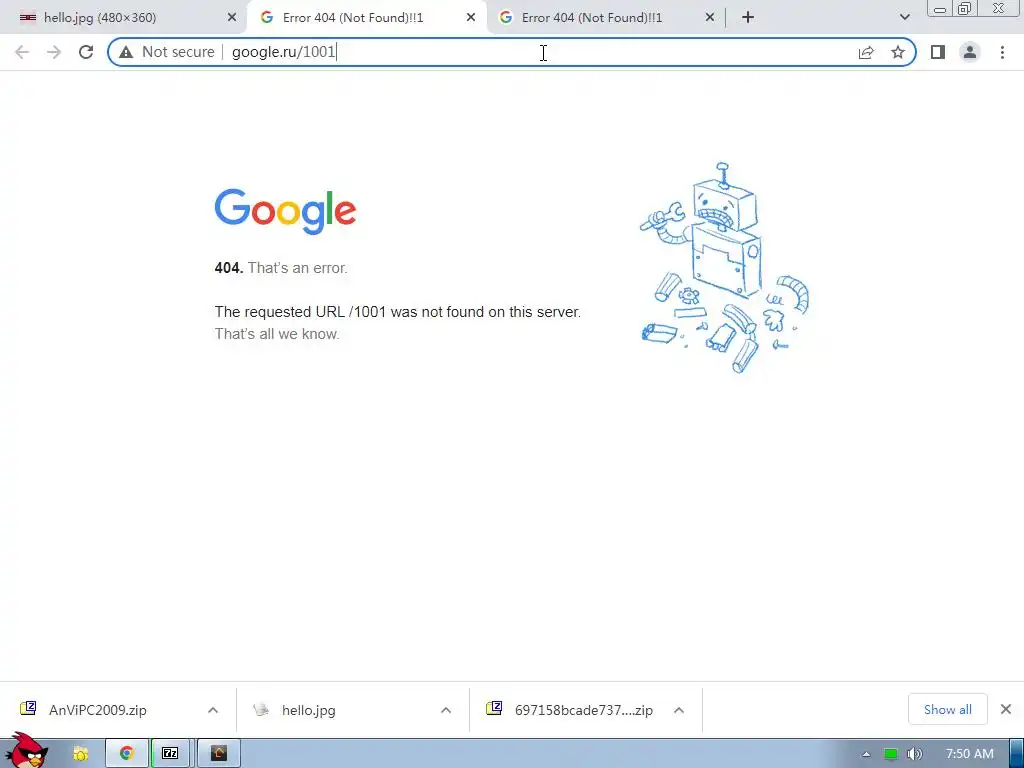Screen dimensions: 1024x768
Task: Click the Google logo
Action: 285,211
